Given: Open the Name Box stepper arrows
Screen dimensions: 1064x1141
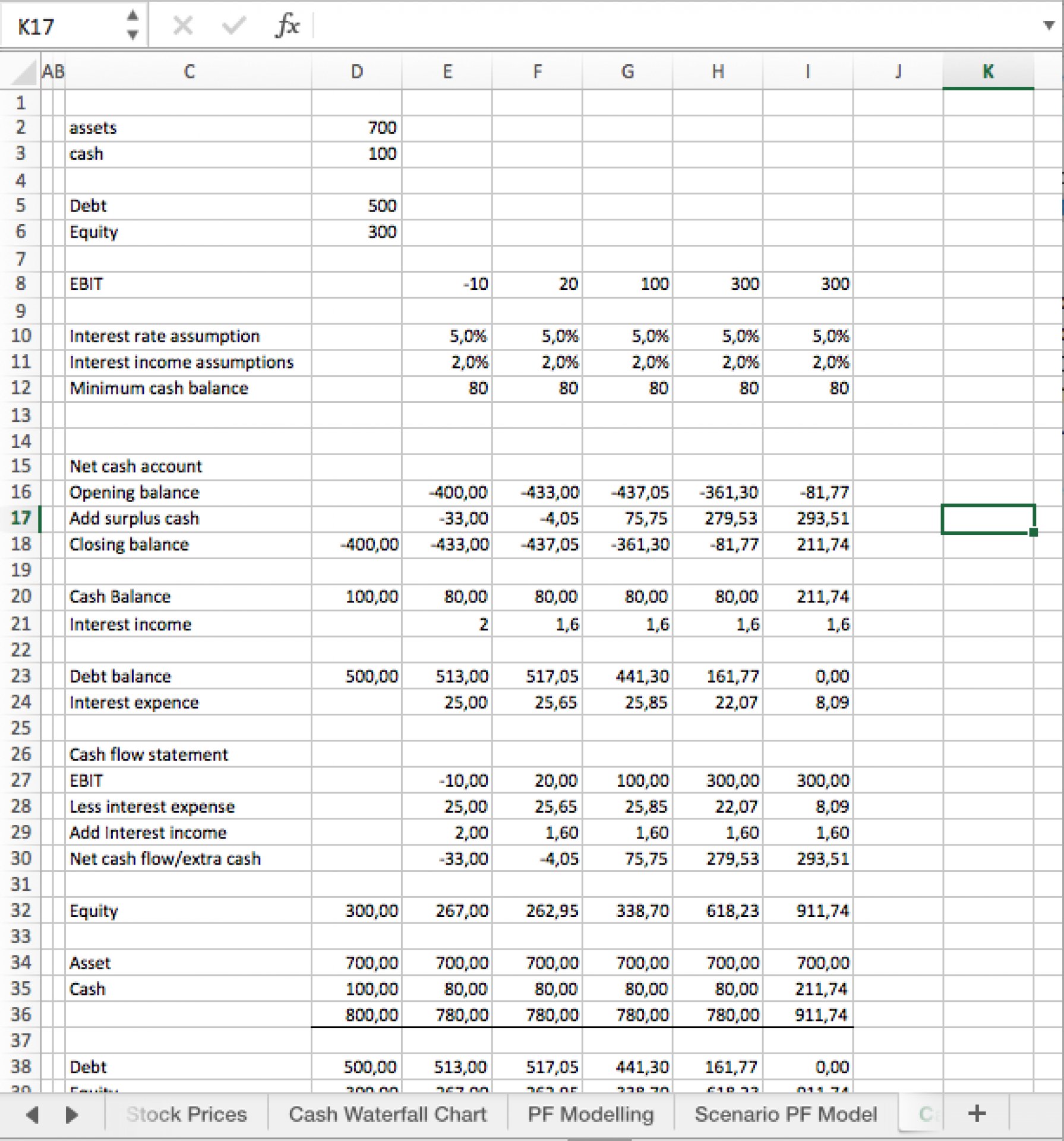Looking at the screenshot, I should (133, 25).
